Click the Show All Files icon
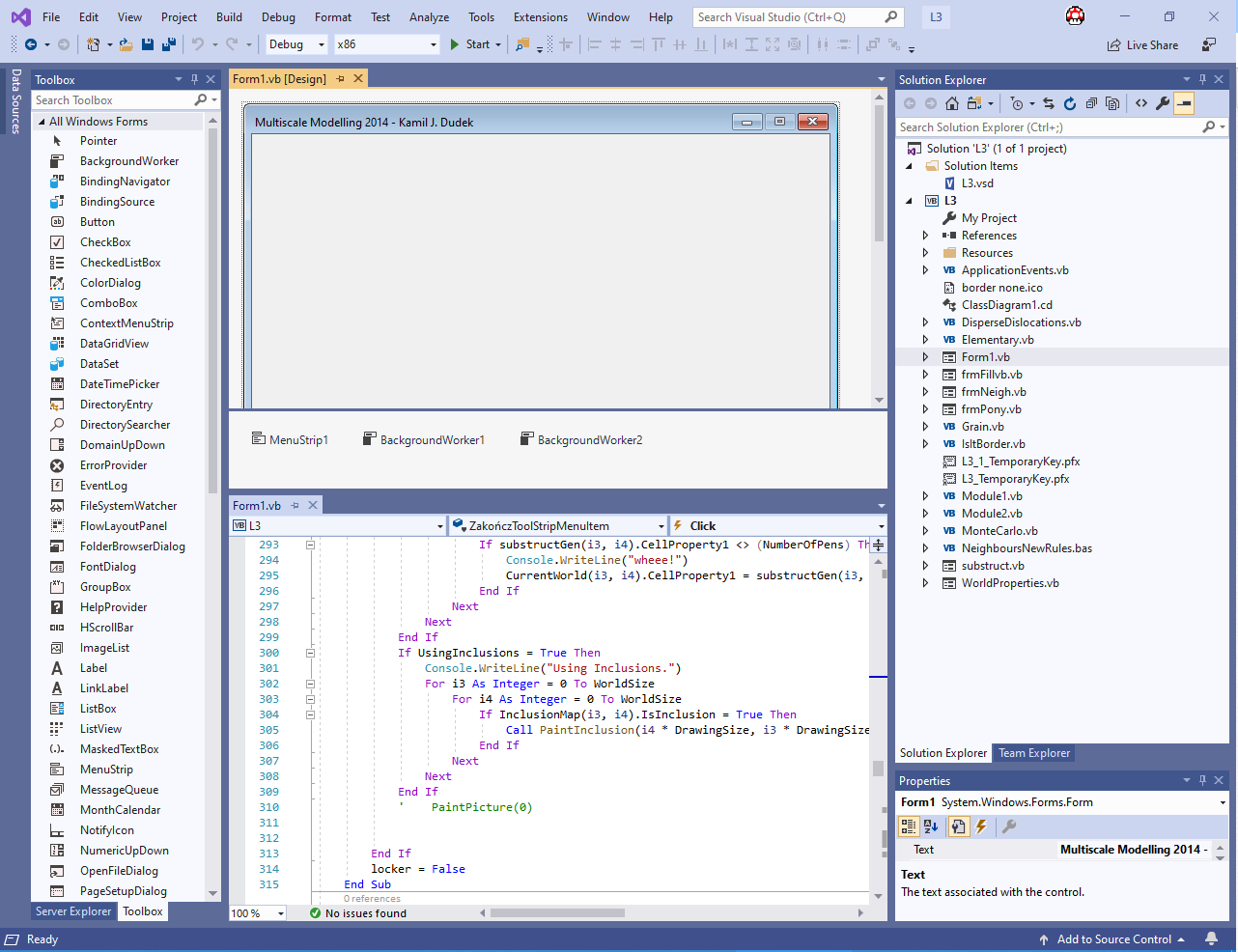 tap(1112, 103)
